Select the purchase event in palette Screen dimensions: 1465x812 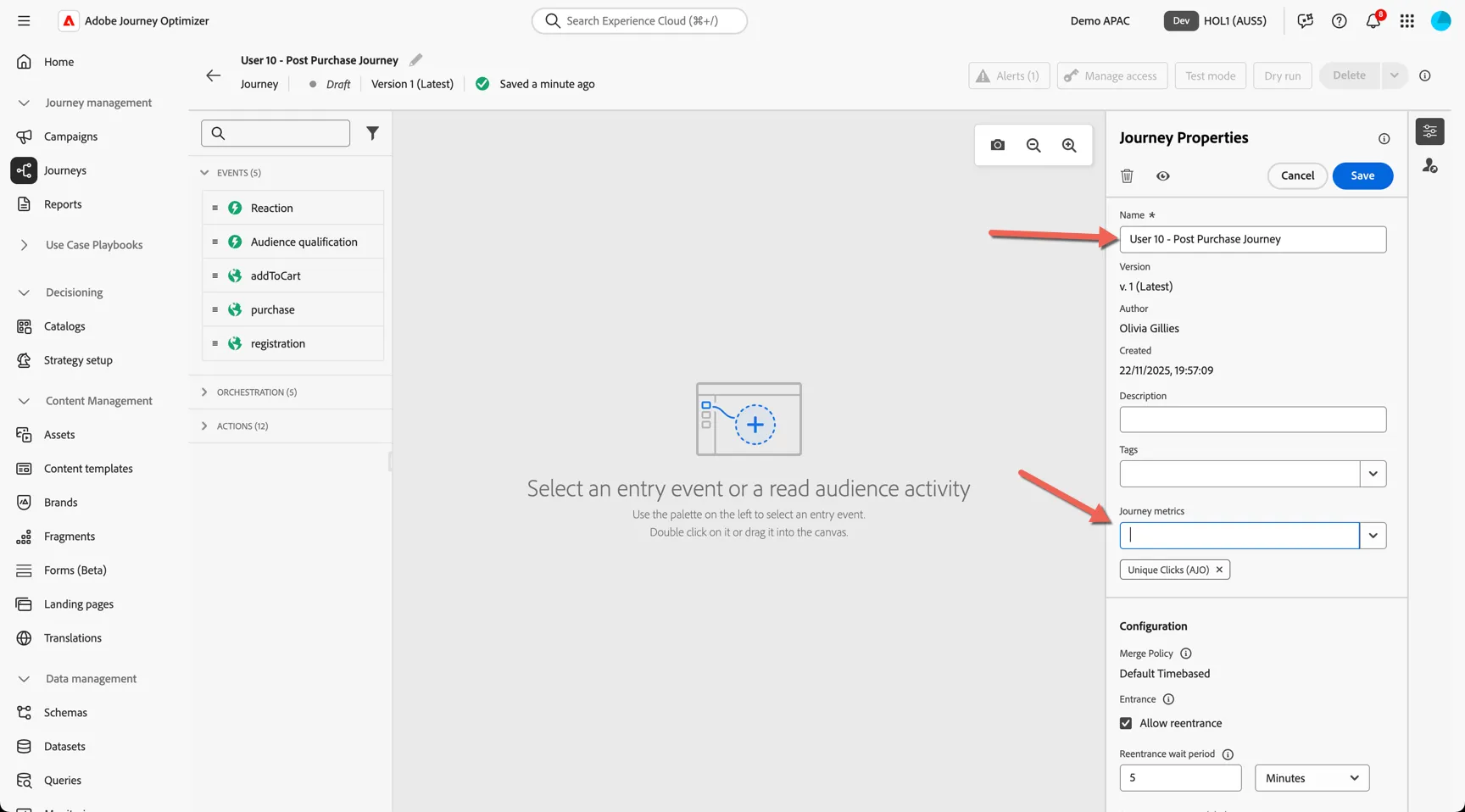(x=292, y=309)
